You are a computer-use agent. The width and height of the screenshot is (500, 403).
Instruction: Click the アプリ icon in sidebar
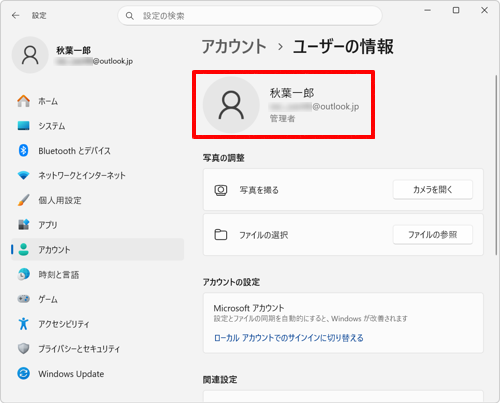[x=24, y=225]
